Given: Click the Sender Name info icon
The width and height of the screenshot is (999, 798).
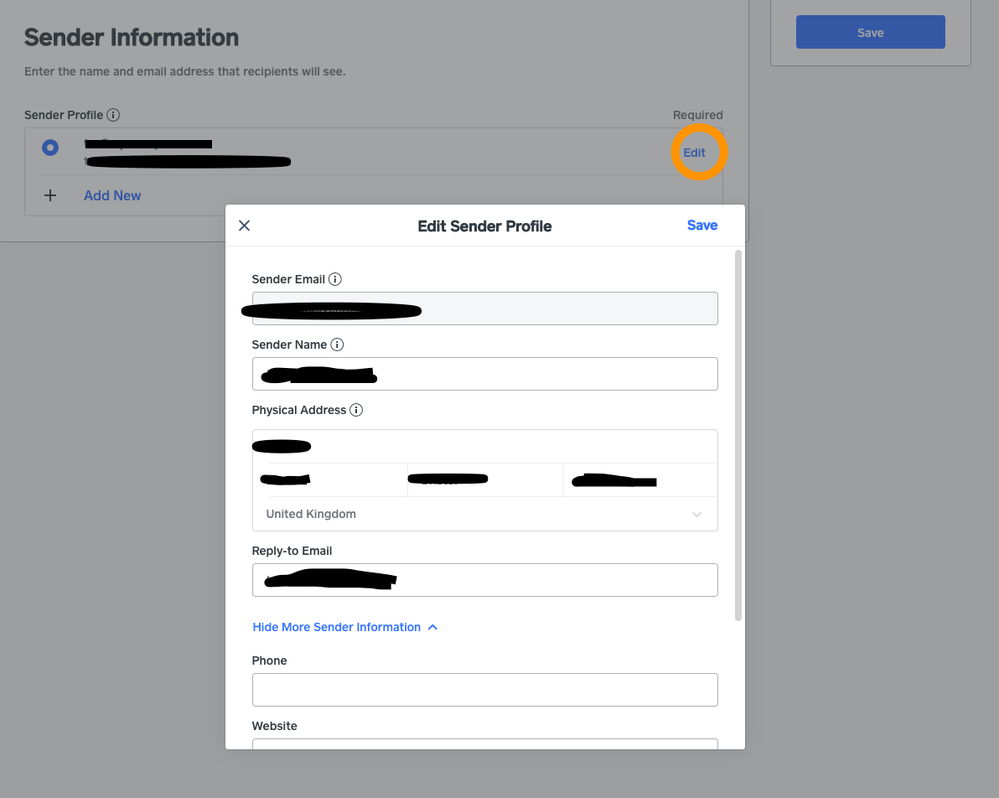Looking at the screenshot, I should point(337,345).
